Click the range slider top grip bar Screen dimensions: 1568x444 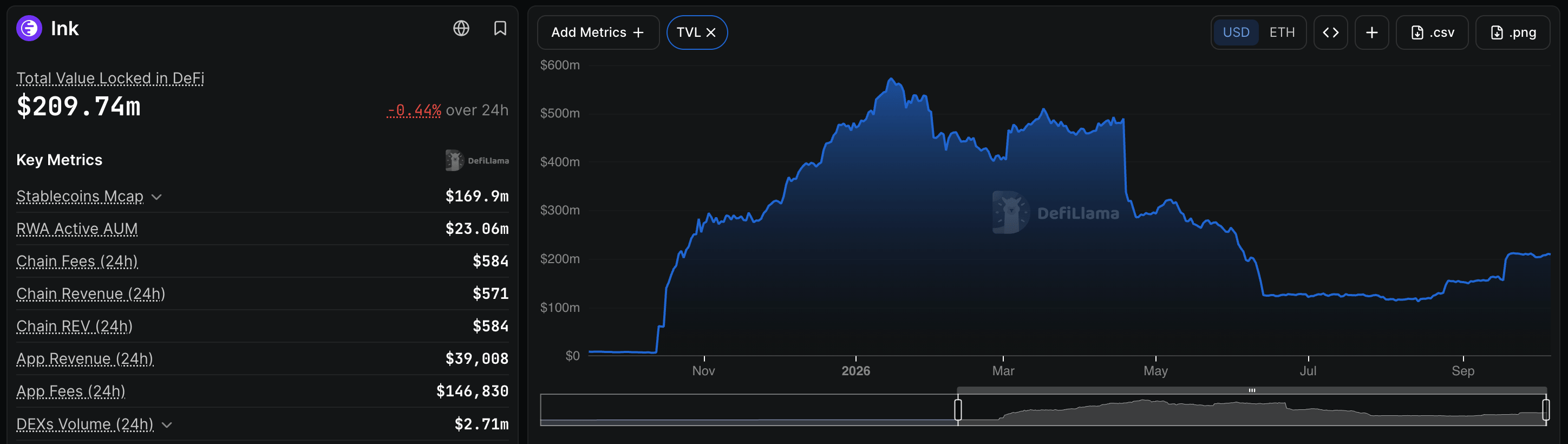point(1251,390)
